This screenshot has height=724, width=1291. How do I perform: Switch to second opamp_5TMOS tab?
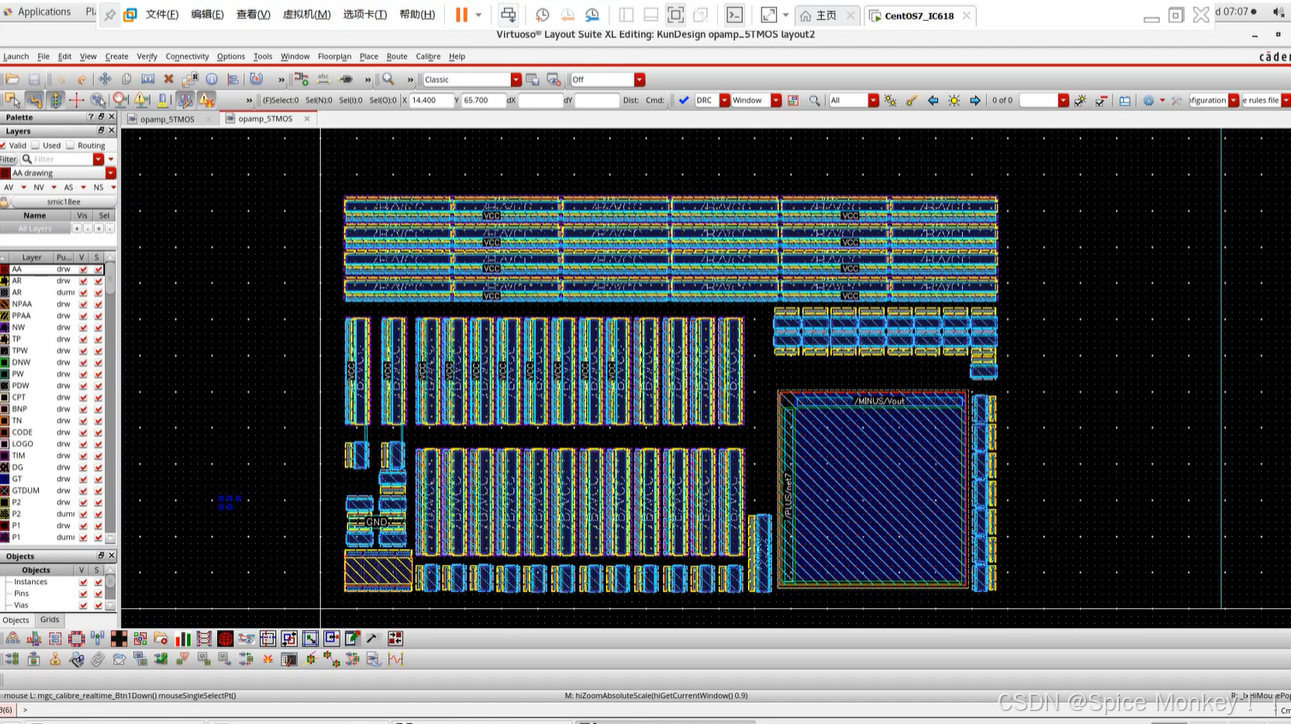click(x=266, y=118)
